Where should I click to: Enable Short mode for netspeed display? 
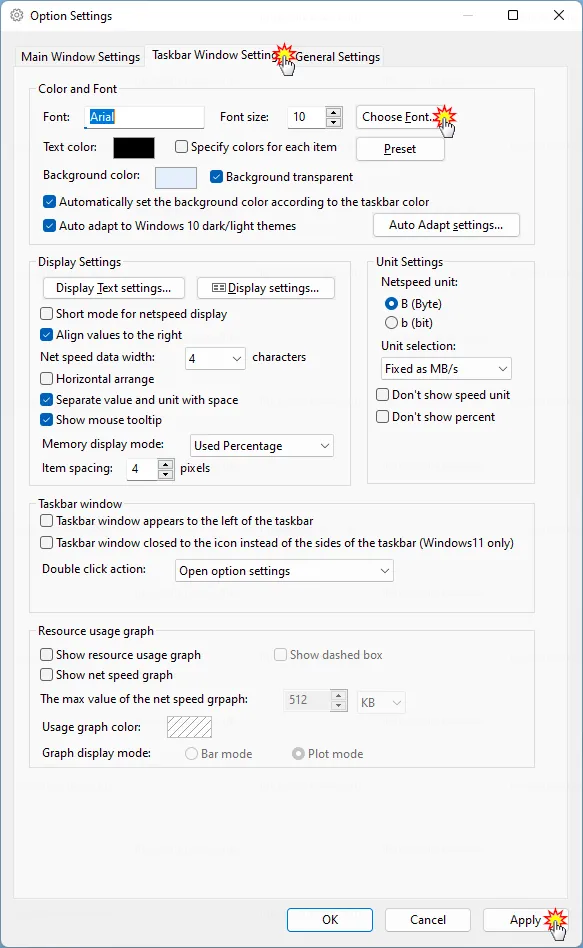point(47,314)
